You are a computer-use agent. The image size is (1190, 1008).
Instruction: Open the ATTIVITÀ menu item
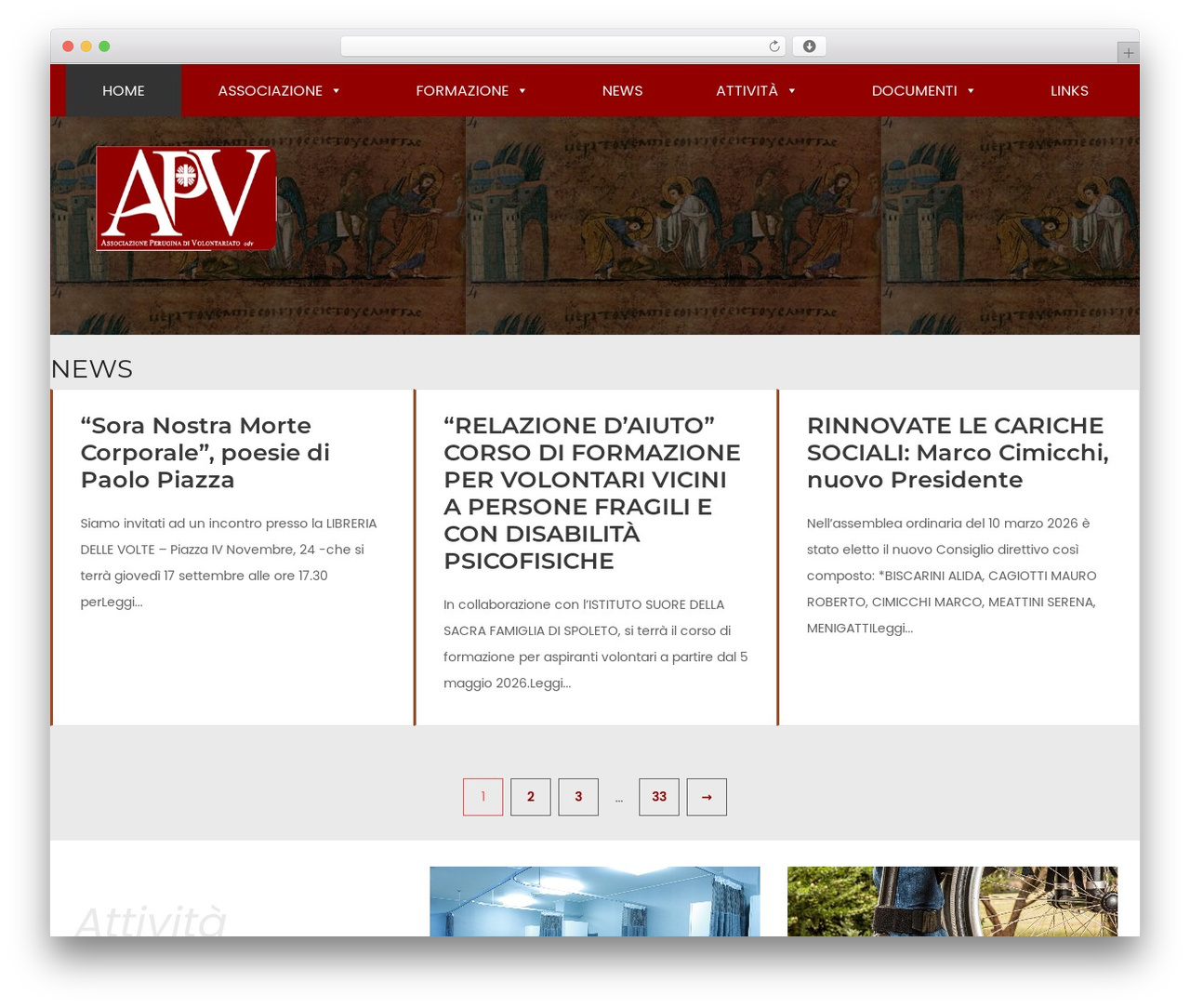pos(747,90)
